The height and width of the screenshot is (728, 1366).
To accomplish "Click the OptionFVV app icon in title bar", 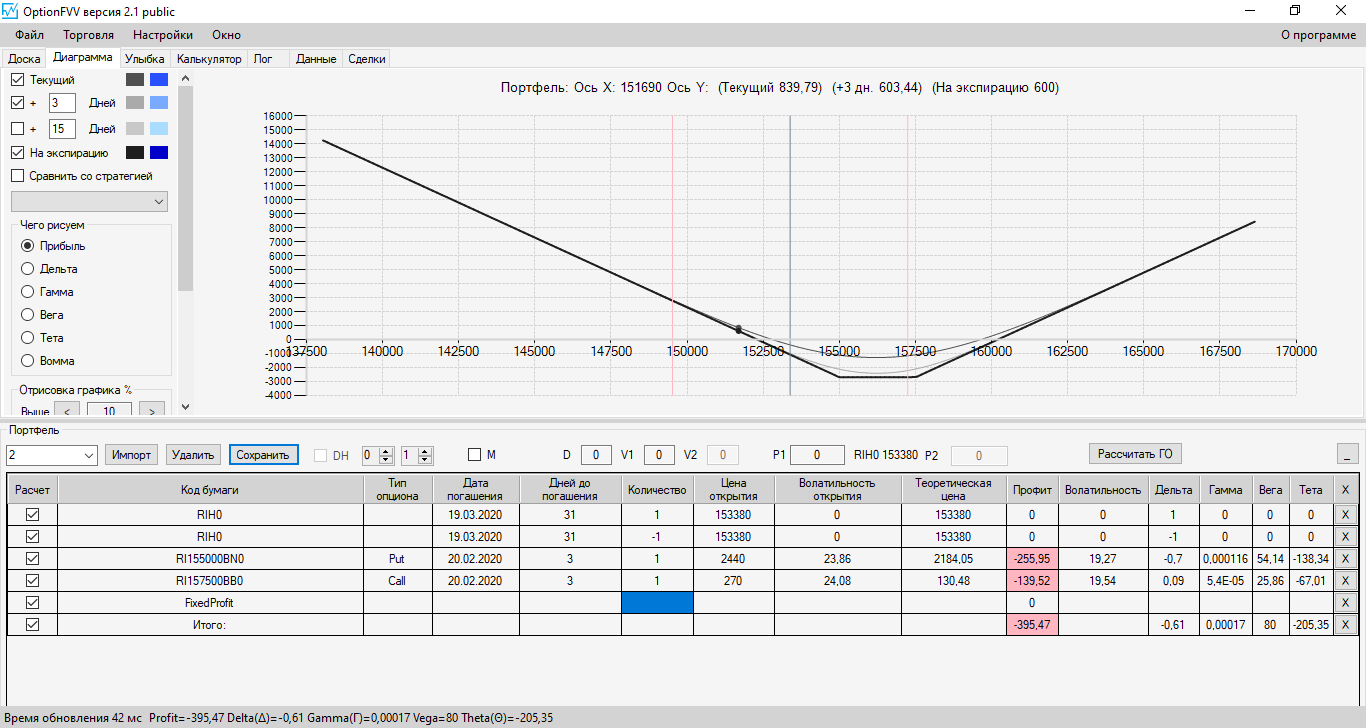I will [x=11, y=11].
